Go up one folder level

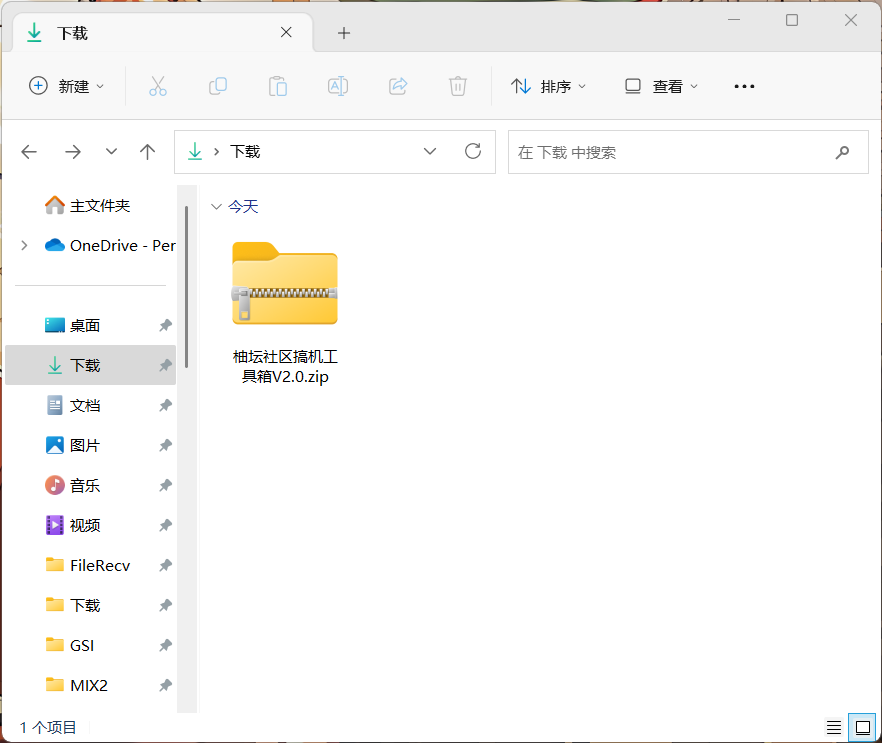click(x=148, y=152)
